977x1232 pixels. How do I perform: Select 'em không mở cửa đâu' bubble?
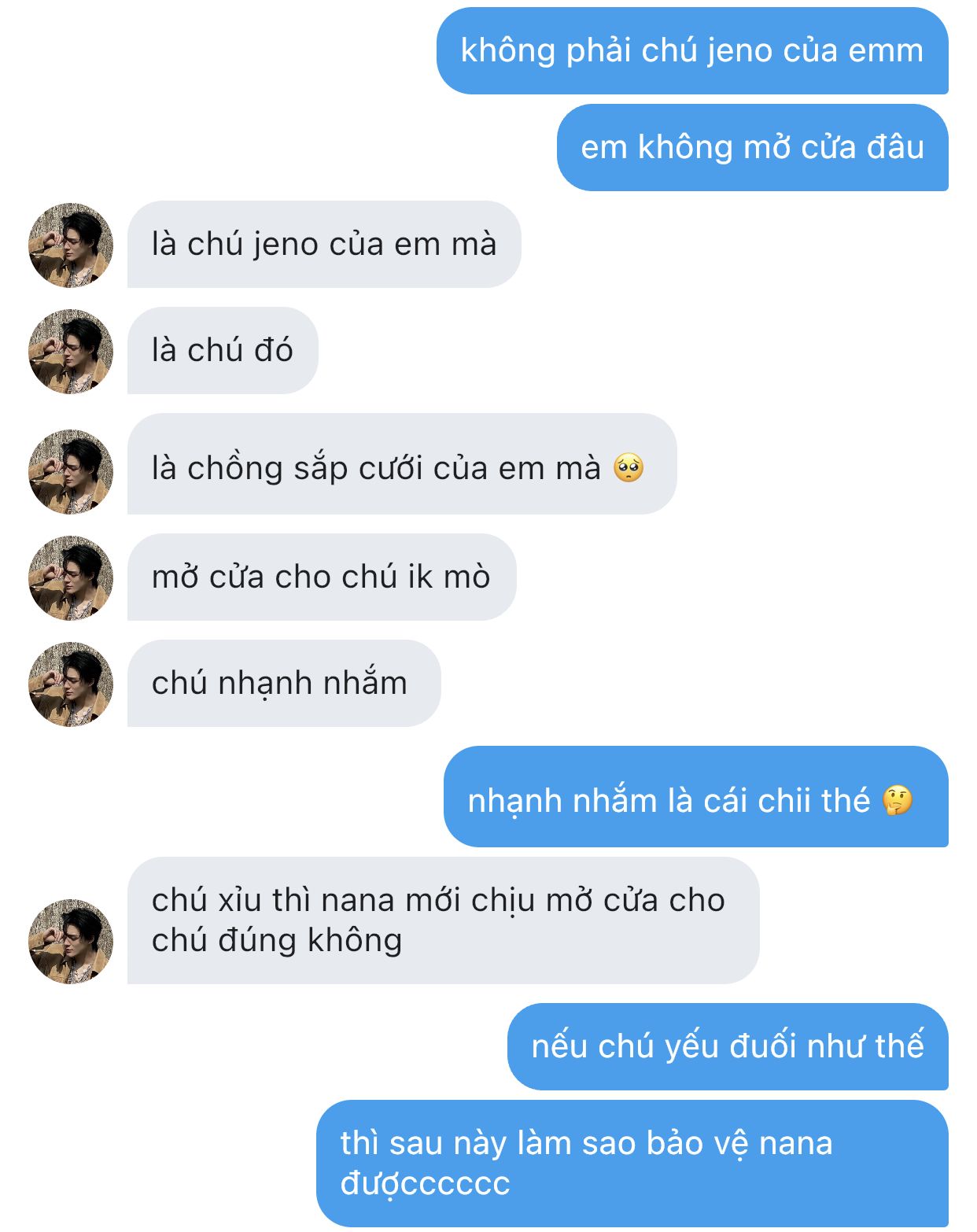click(x=753, y=148)
